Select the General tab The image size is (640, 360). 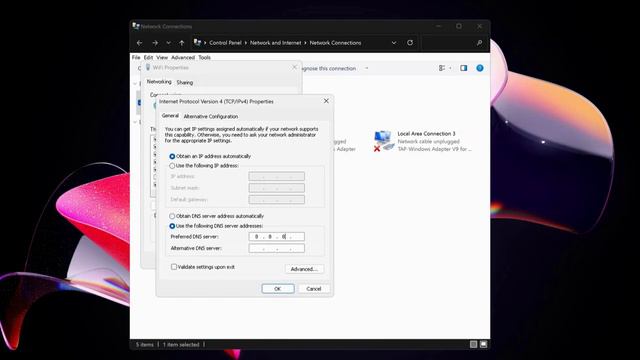170,116
